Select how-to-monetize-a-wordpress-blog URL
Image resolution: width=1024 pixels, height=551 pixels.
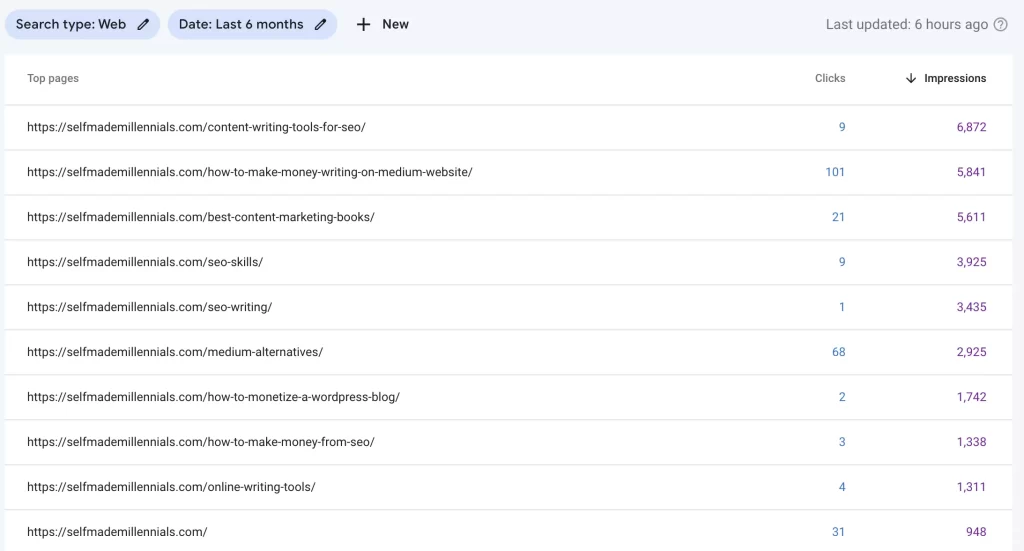[213, 397]
